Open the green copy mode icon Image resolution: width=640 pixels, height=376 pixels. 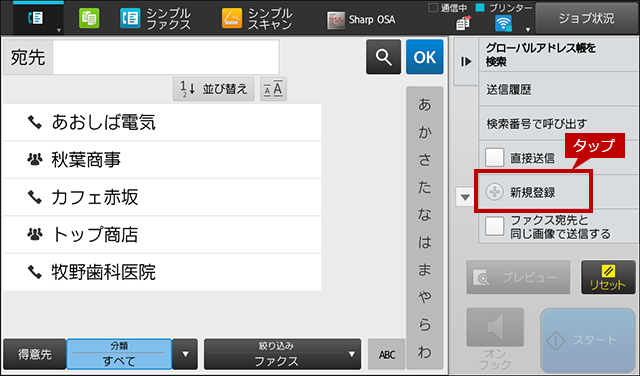coord(89,19)
